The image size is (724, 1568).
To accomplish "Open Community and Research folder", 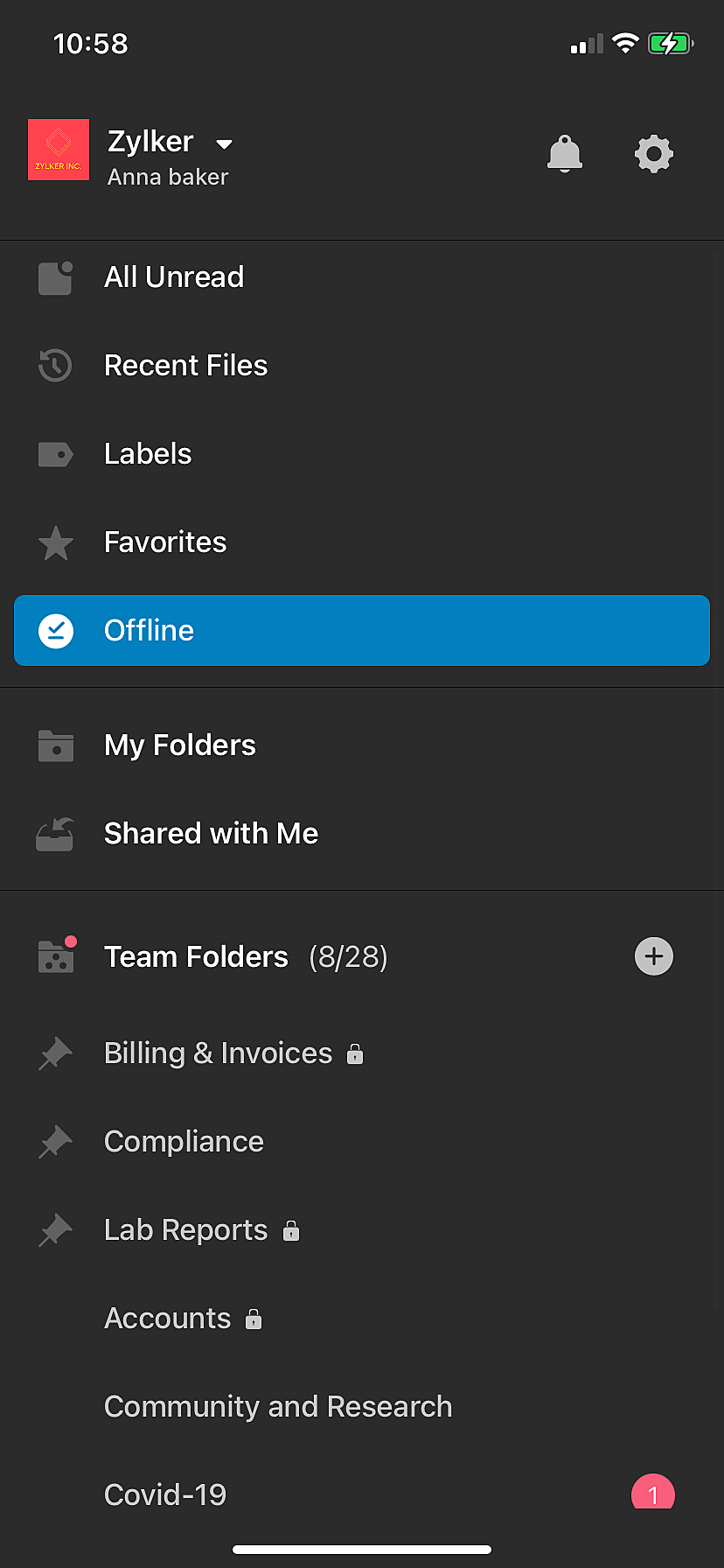I will pyautogui.click(x=362, y=1407).
